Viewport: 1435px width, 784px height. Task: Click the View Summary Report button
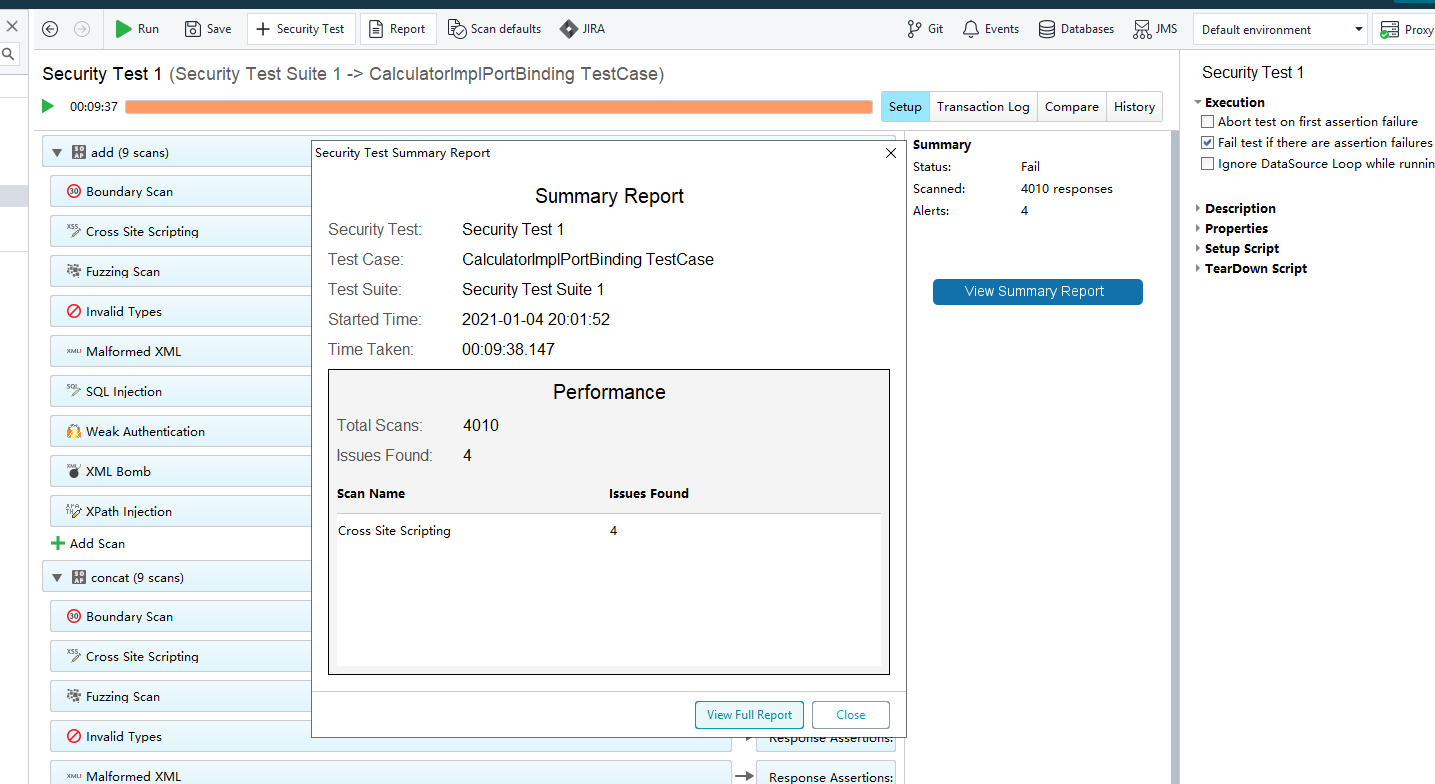(x=1037, y=292)
